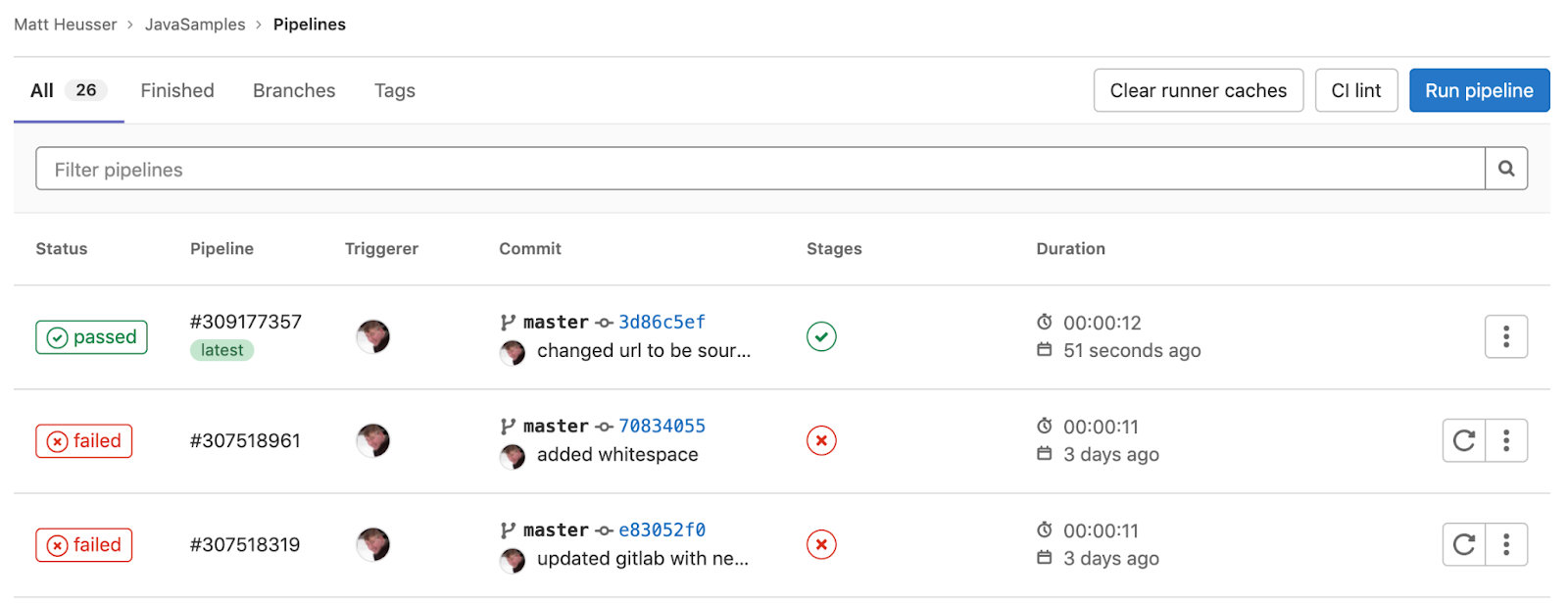The image size is (1568, 606).
Task: Go to Matt Heusser breadcrumb
Action: [x=65, y=25]
